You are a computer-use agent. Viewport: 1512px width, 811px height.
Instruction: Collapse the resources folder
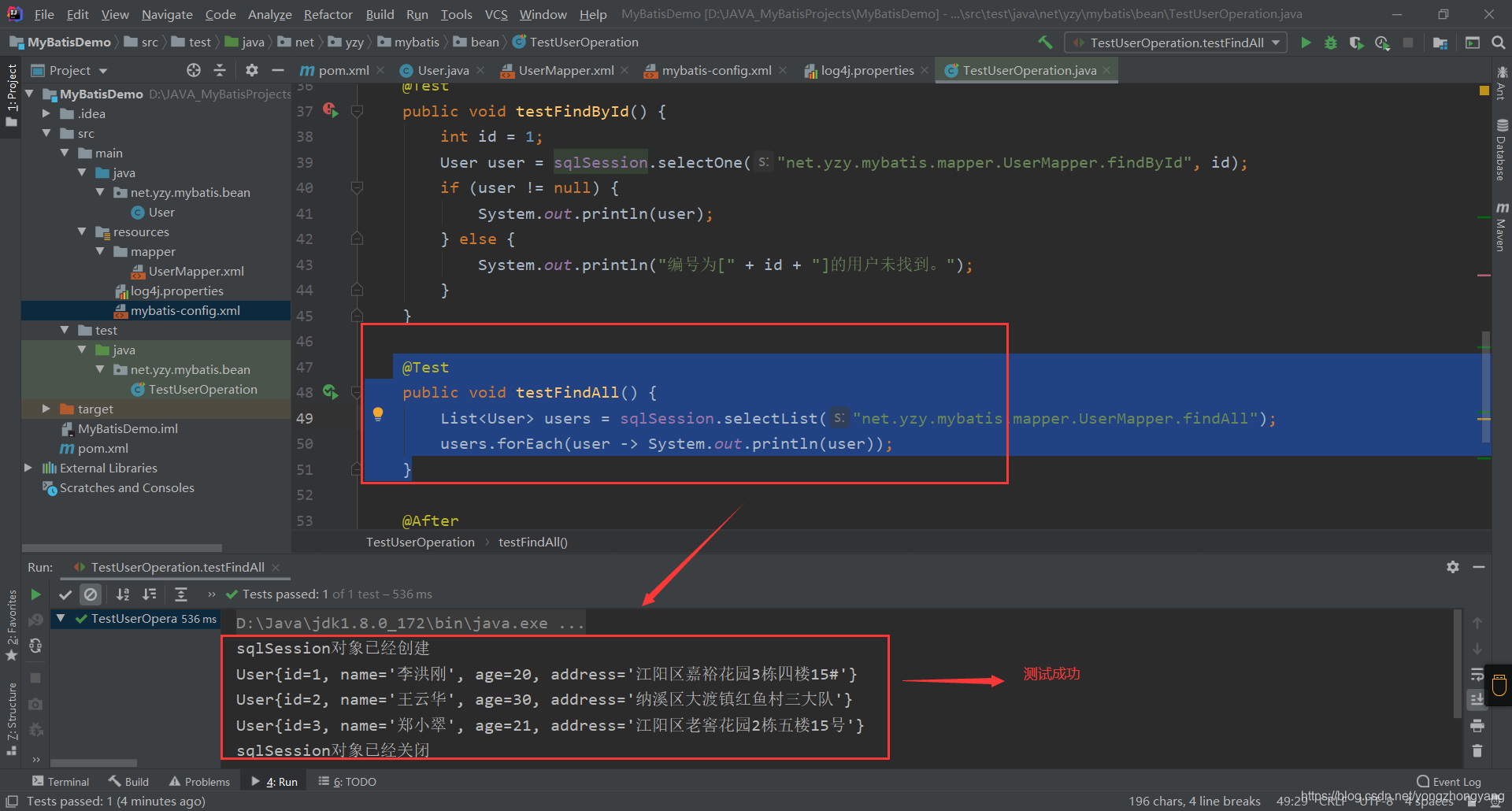point(82,231)
